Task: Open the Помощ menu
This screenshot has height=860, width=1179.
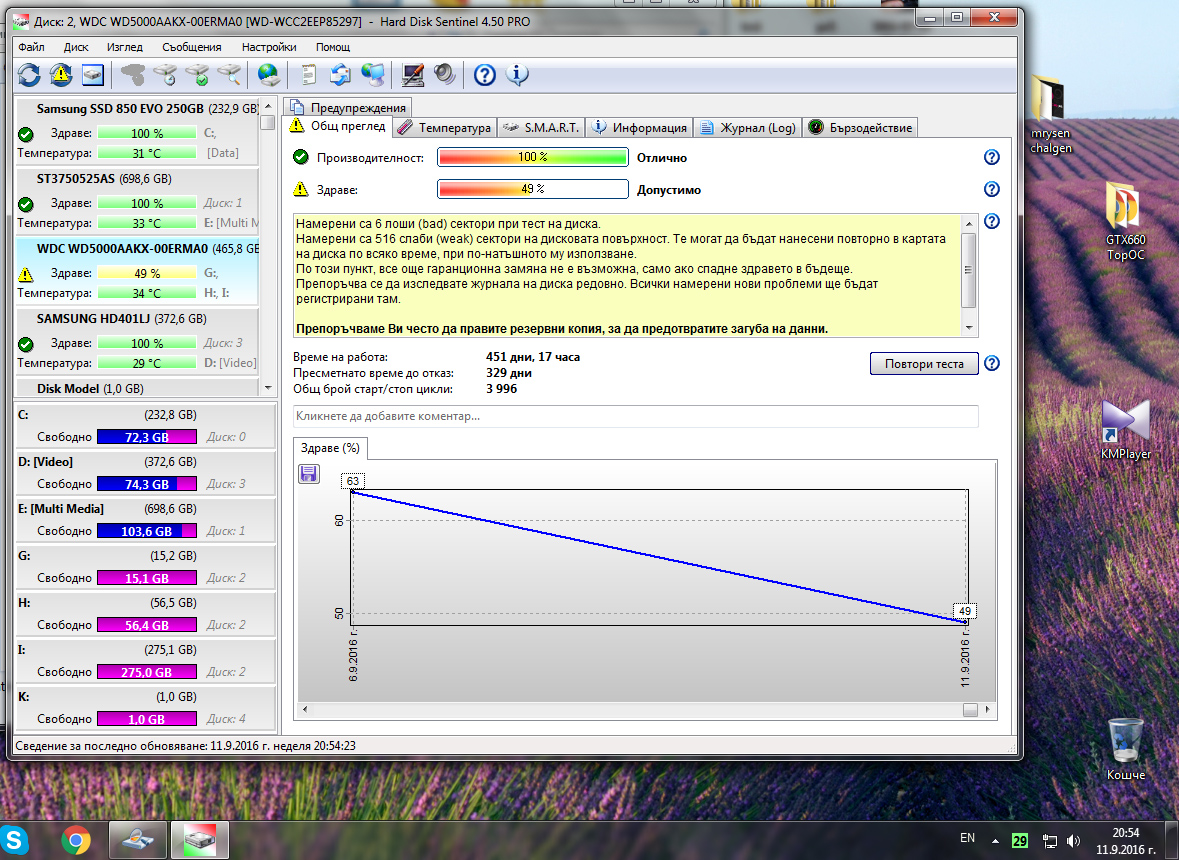Action: pyautogui.click(x=333, y=47)
